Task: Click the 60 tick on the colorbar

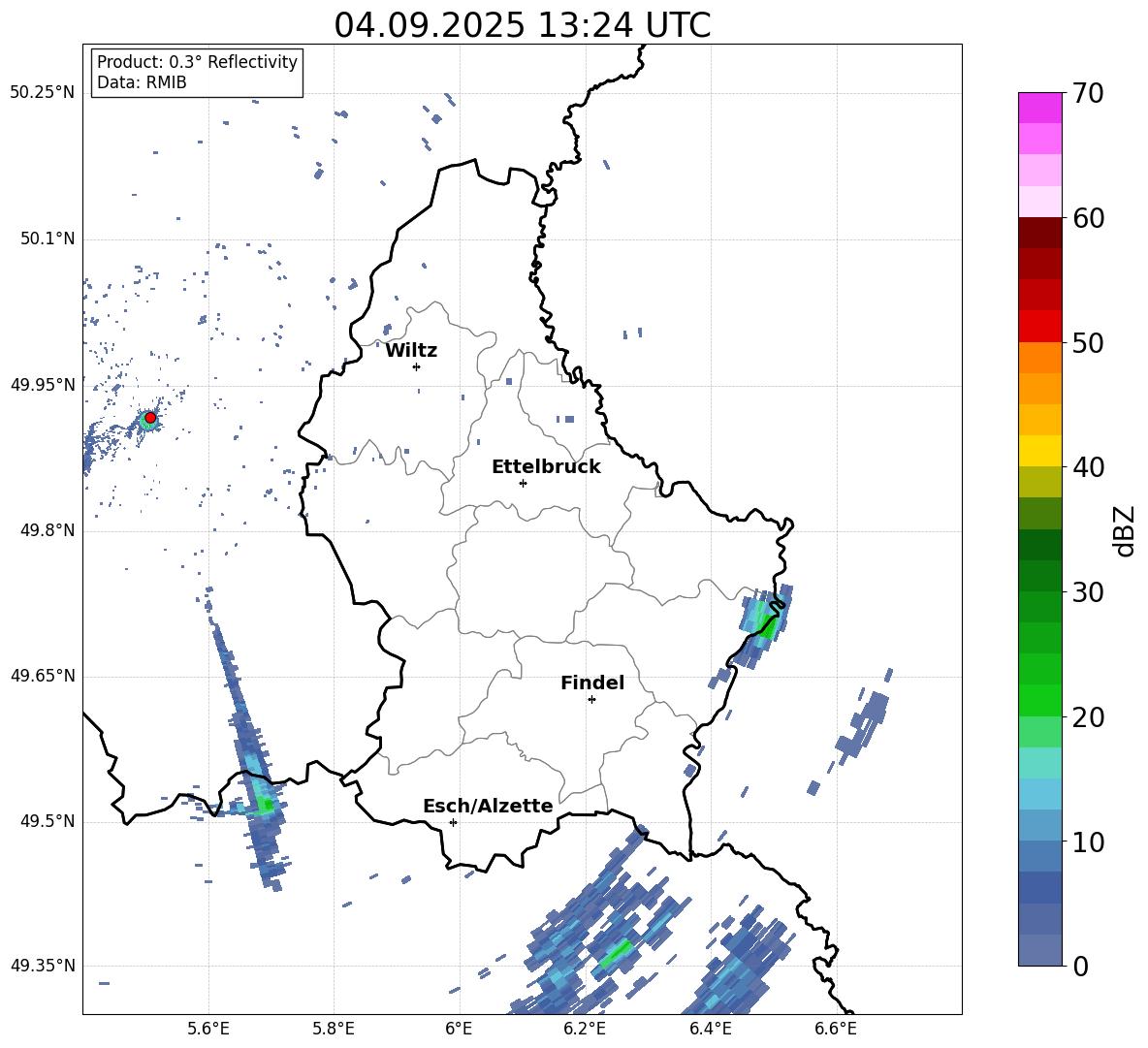Action: (1087, 218)
